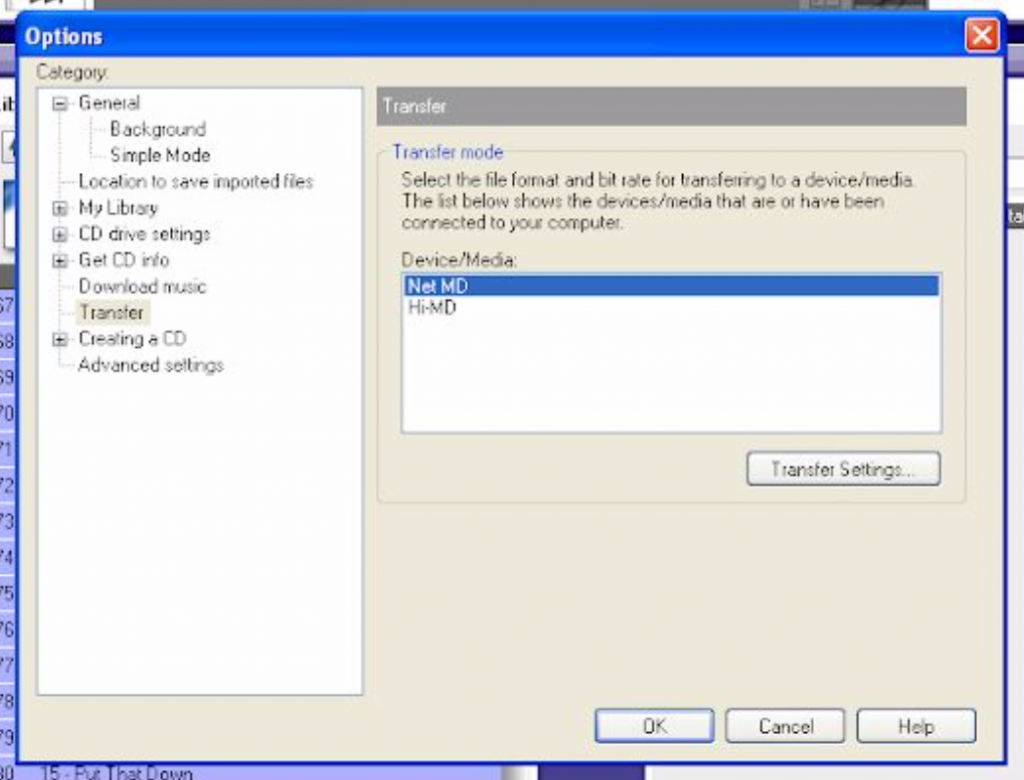Select the Transfer category
The height and width of the screenshot is (780, 1024).
[111, 312]
